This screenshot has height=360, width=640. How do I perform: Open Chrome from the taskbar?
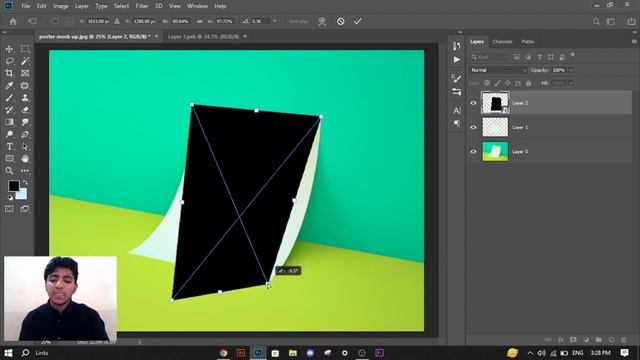pyautogui.click(x=223, y=353)
